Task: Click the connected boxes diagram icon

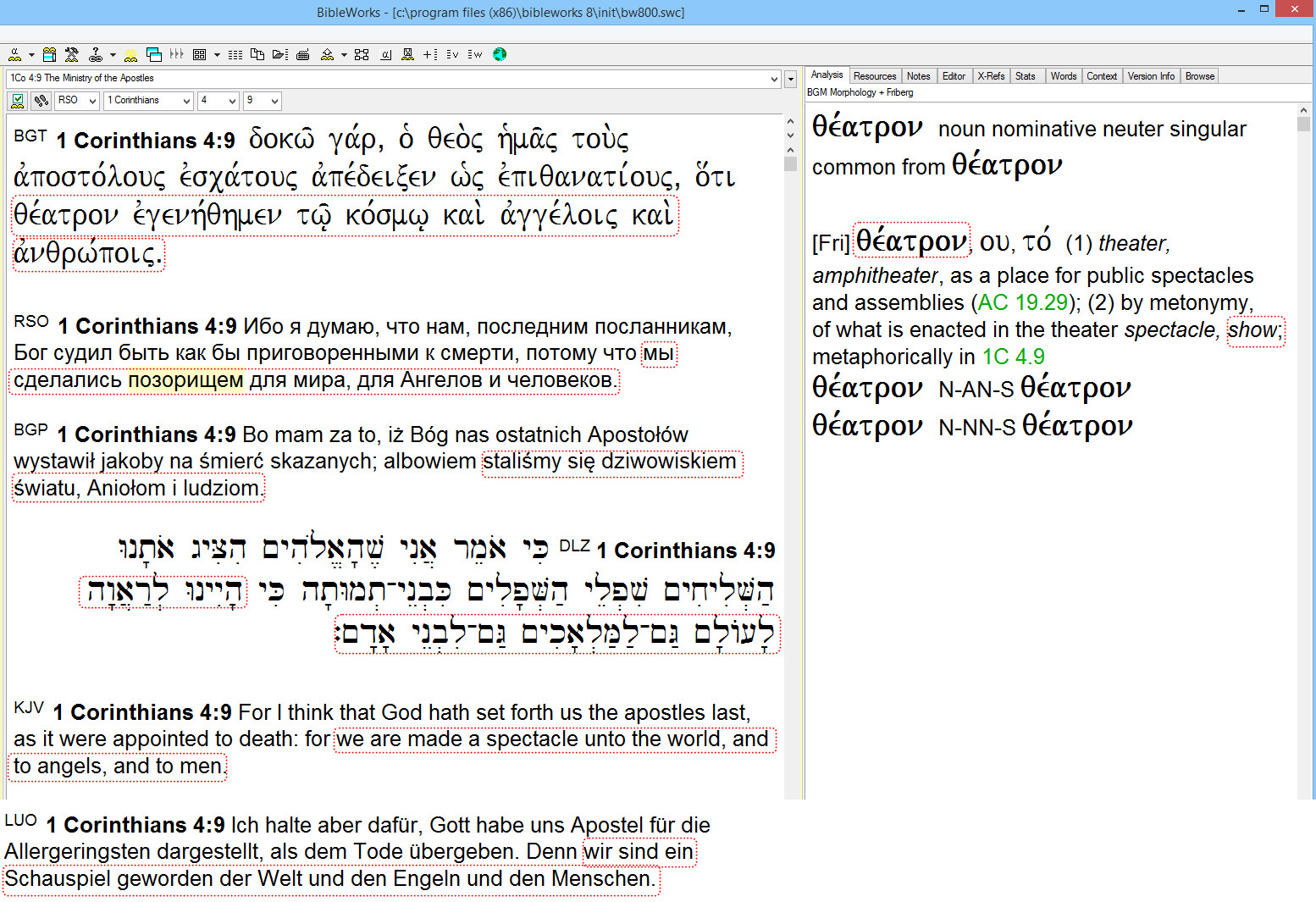Action: pos(362,54)
